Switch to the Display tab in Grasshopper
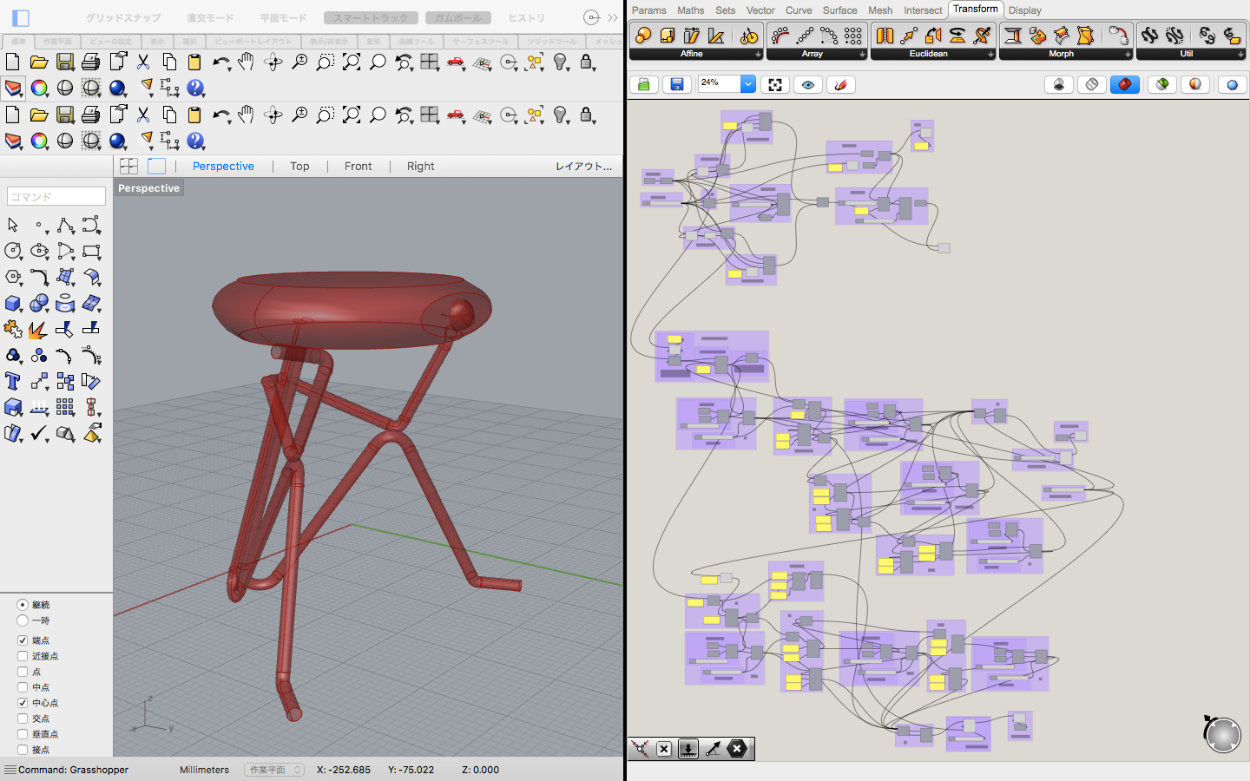The width and height of the screenshot is (1250, 781). 1025,10
